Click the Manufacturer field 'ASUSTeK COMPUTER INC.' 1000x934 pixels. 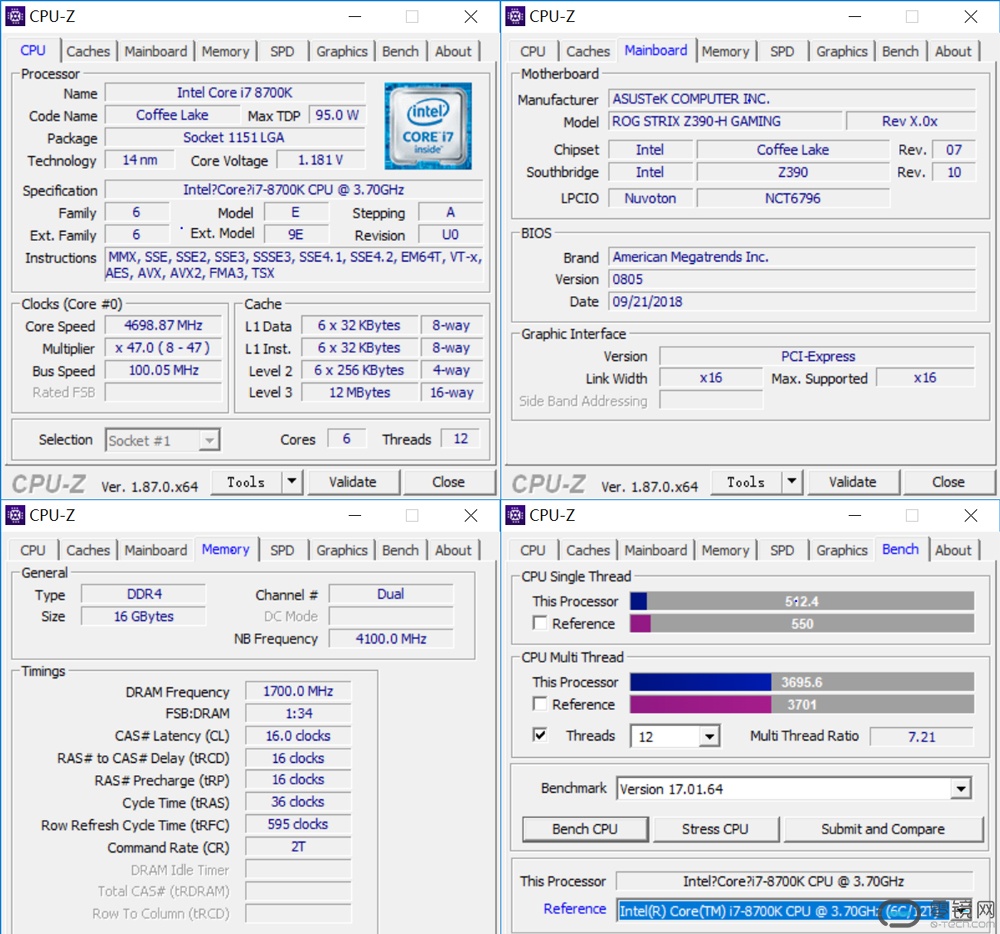click(792, 99)
